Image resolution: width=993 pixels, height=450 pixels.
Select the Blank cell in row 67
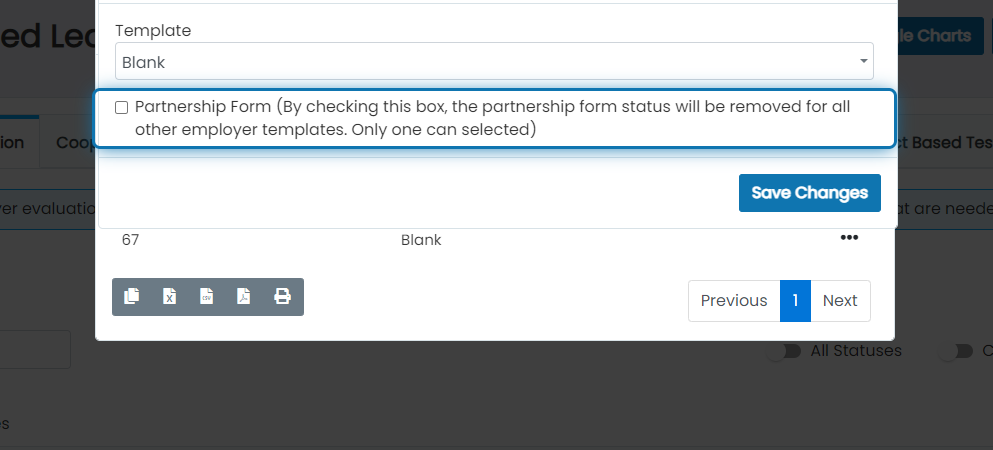pos(421,240)
